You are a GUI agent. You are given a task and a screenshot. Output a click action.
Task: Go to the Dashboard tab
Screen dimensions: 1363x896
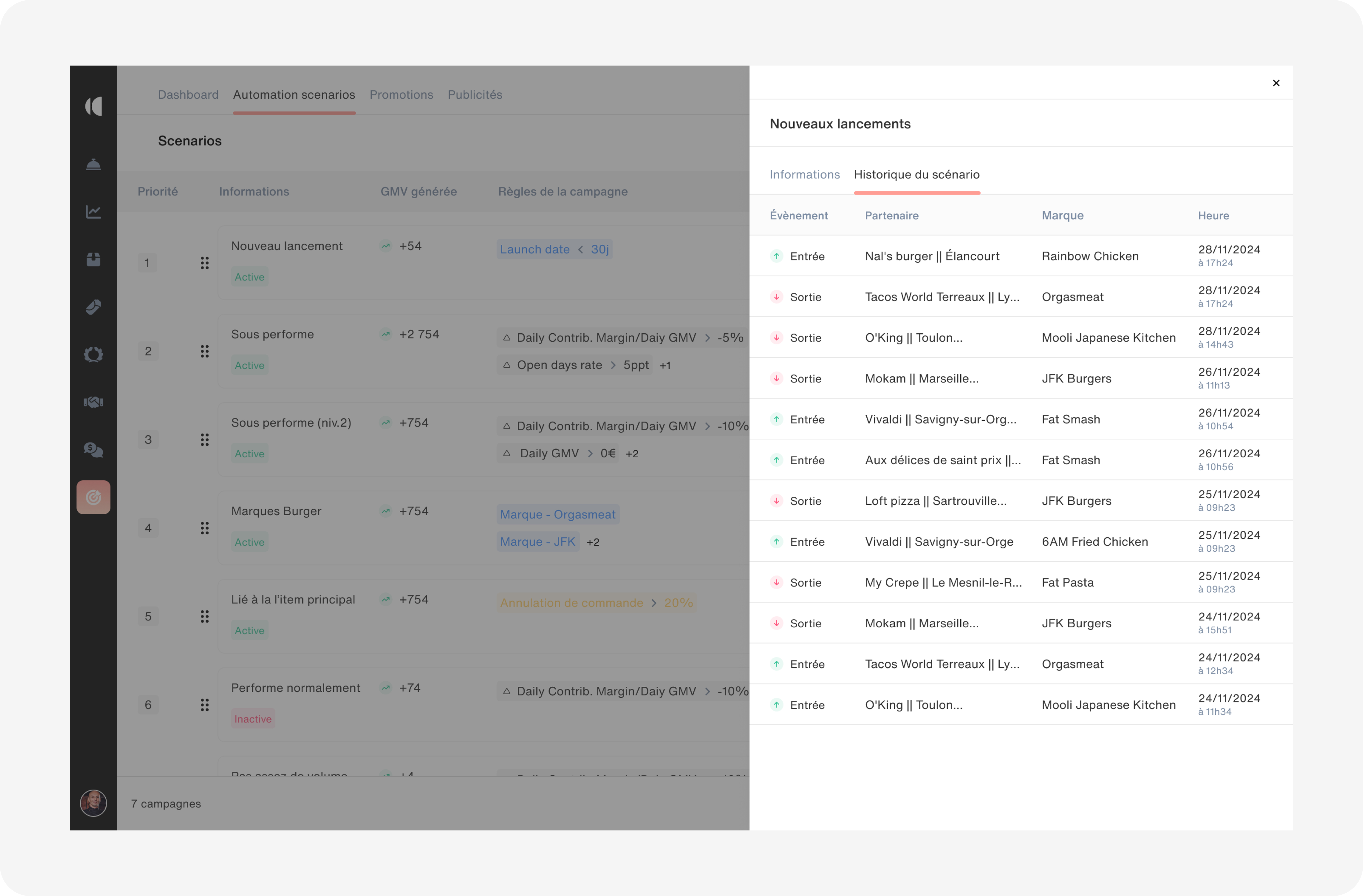pos(188,95)
